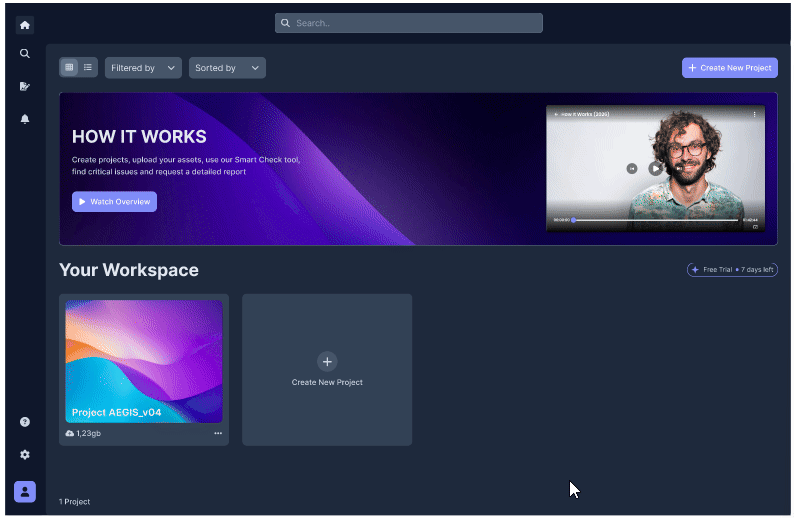794x518 pixels.
Task: Click the top-right Create New Project button
Action: point(729,67)
